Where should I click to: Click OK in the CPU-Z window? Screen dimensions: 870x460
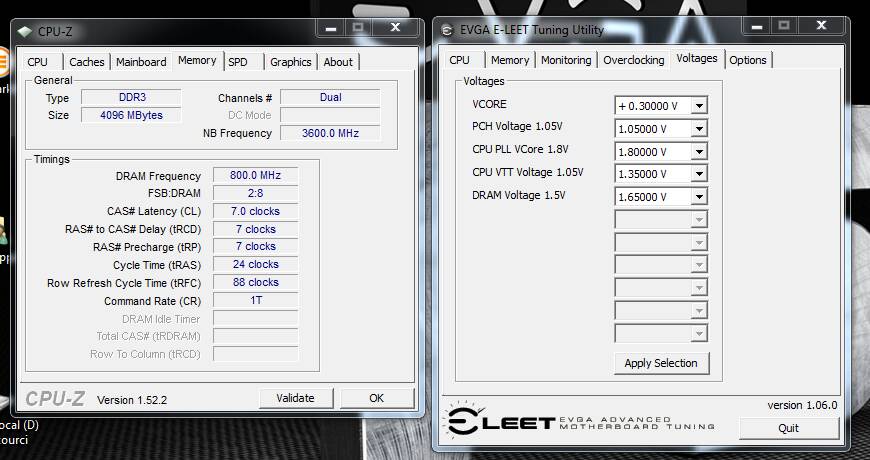click(376, 398)
